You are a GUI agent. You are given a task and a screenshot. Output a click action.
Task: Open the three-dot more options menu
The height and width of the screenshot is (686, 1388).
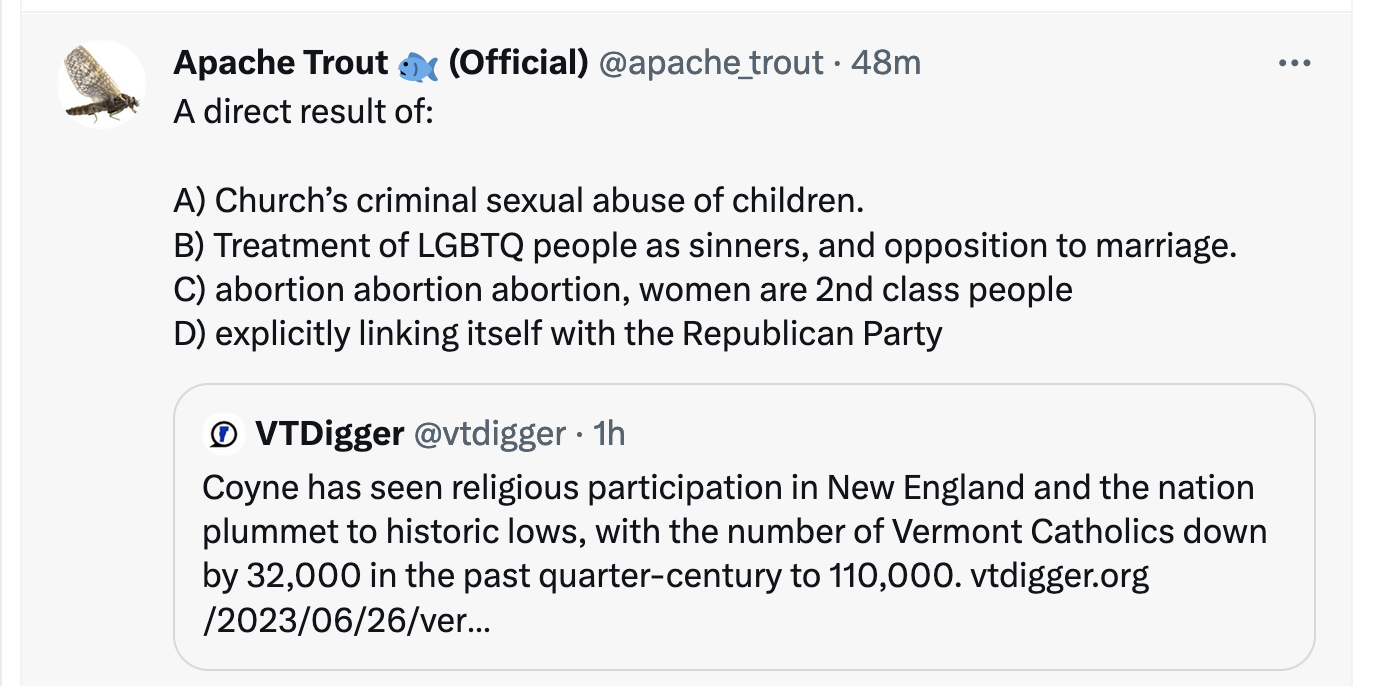click(x=1294, y=64)
